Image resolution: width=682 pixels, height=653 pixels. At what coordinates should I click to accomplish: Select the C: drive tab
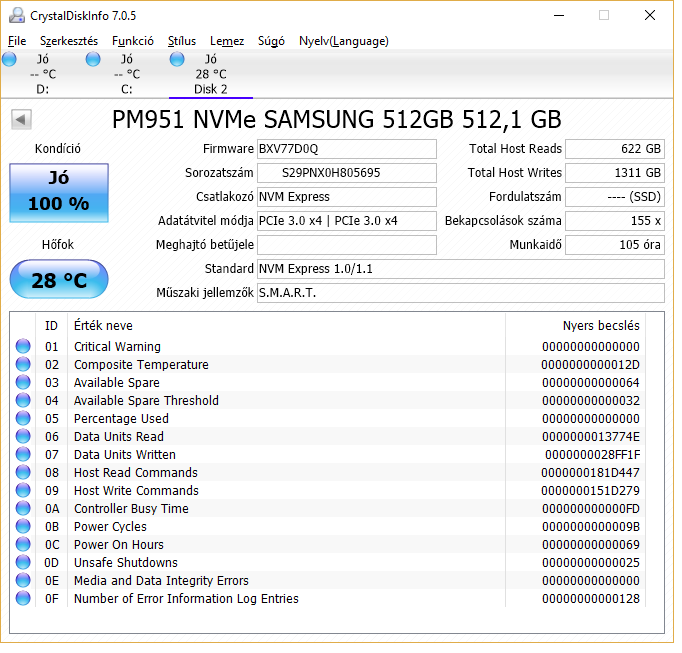(127, 74)
